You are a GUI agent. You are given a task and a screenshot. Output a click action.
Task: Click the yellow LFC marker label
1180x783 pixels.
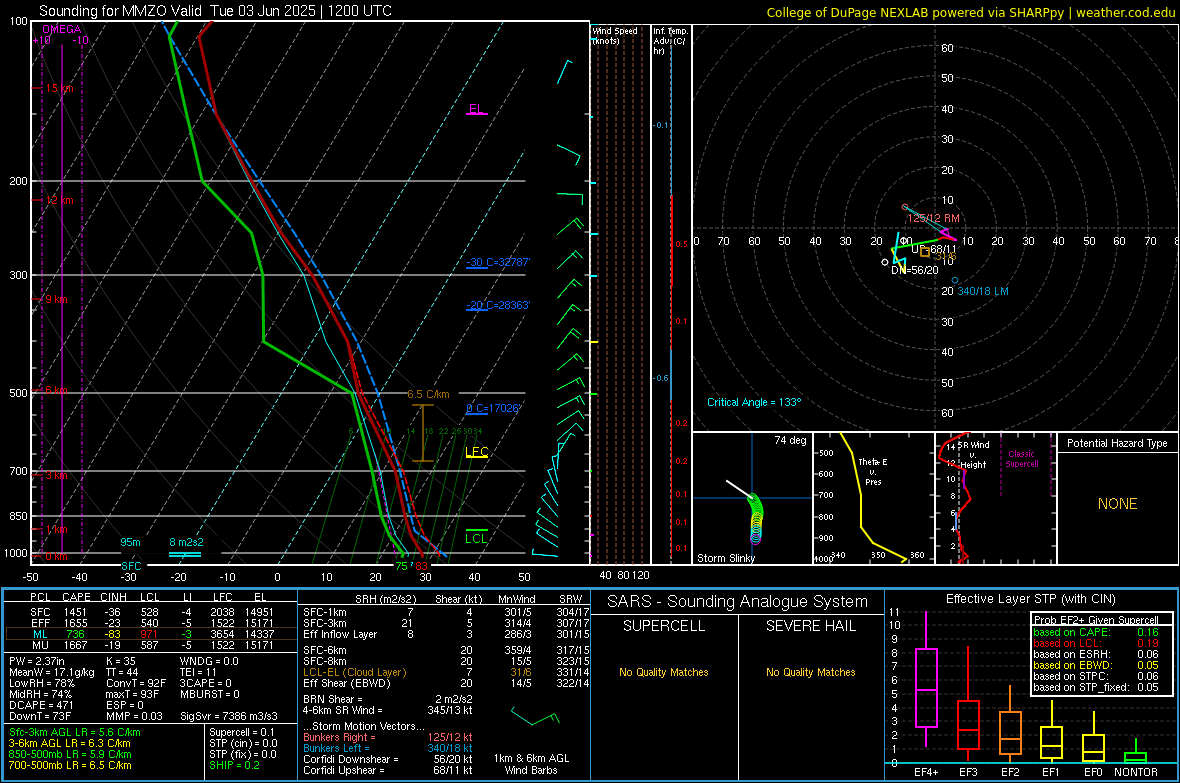[477, 452]
